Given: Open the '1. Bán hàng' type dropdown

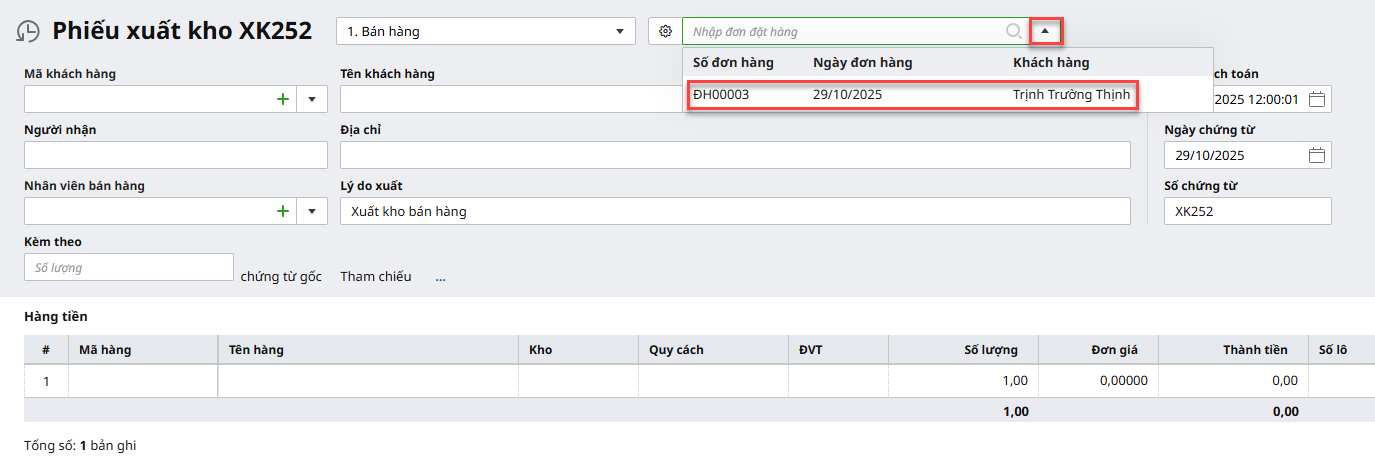Looking at the screenshot, I should pyautogui.click(x=485, y=31).
